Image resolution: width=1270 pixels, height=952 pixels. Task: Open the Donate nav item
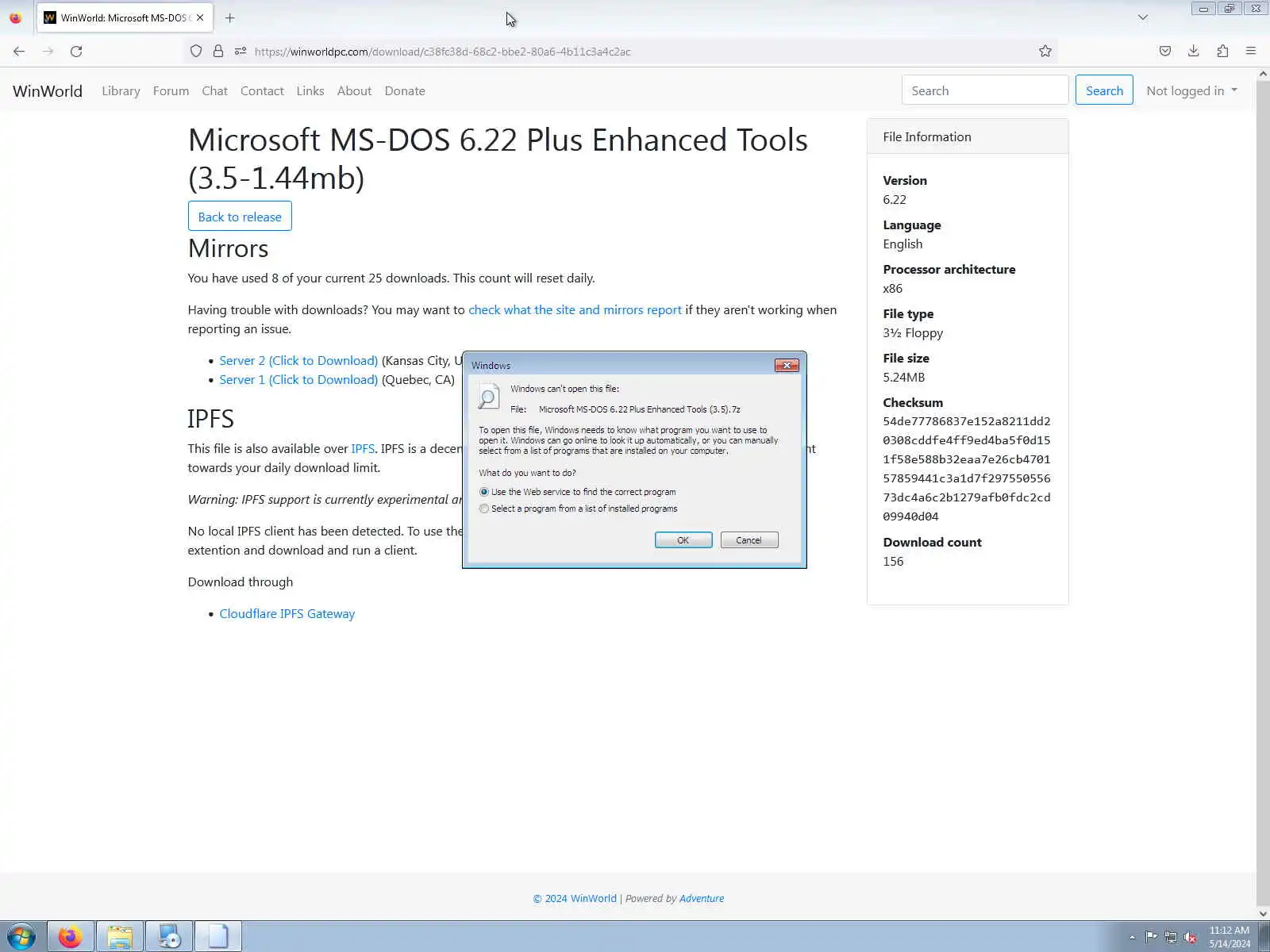(x=405, y=91)
